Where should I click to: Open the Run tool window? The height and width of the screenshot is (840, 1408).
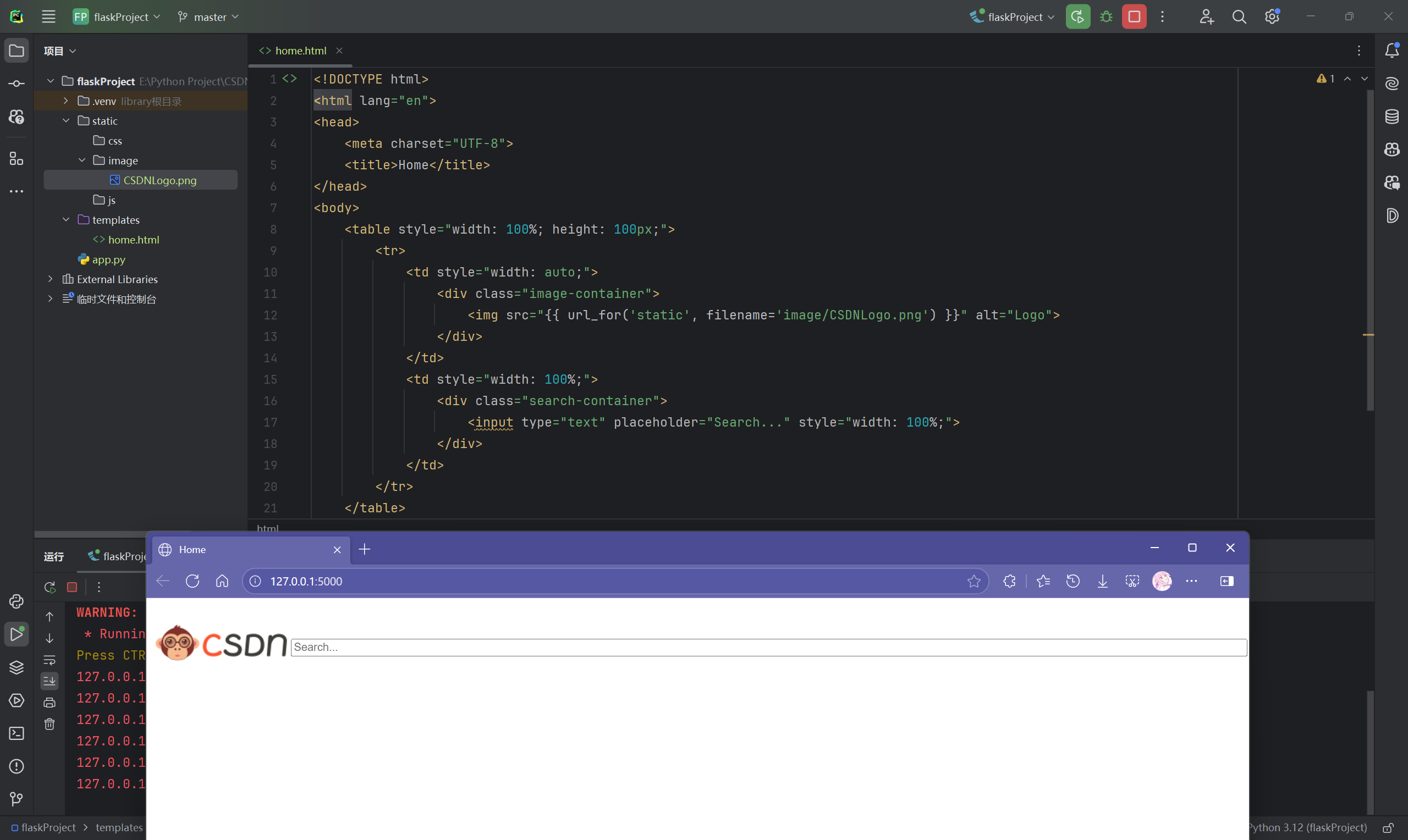coord(16,634)
